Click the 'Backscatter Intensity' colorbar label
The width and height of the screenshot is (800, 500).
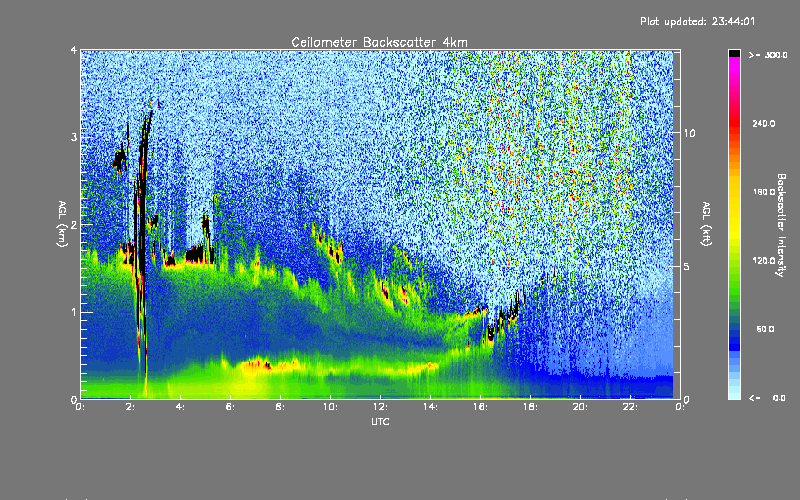point(781,225)
